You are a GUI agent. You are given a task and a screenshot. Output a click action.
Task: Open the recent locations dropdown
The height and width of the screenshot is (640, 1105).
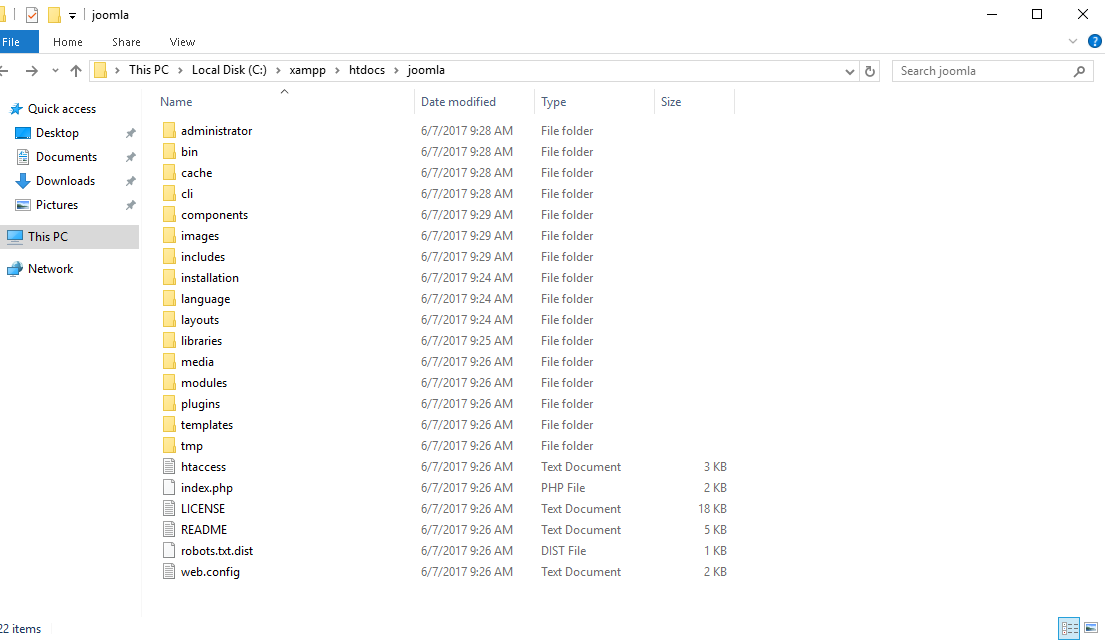coord(55,70)
